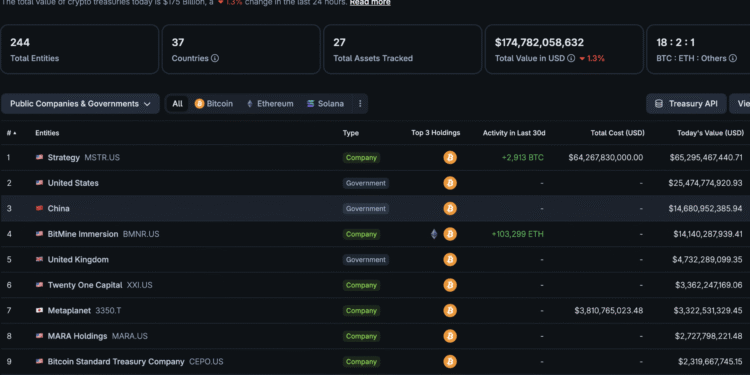Click the Bitcoin icon in BitMine Immersion row
This screenshot has width=750, height=375.
[x=450, y=234]
